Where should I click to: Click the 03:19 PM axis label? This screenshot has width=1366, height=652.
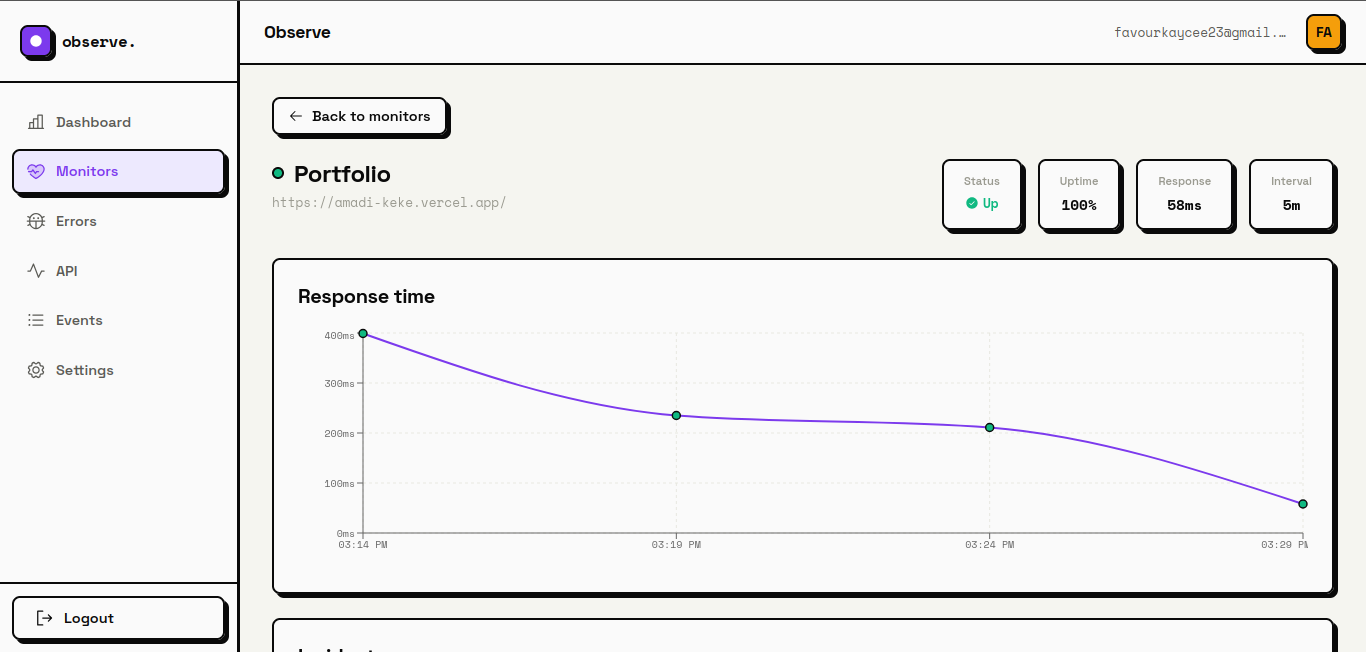coord(676,545)
